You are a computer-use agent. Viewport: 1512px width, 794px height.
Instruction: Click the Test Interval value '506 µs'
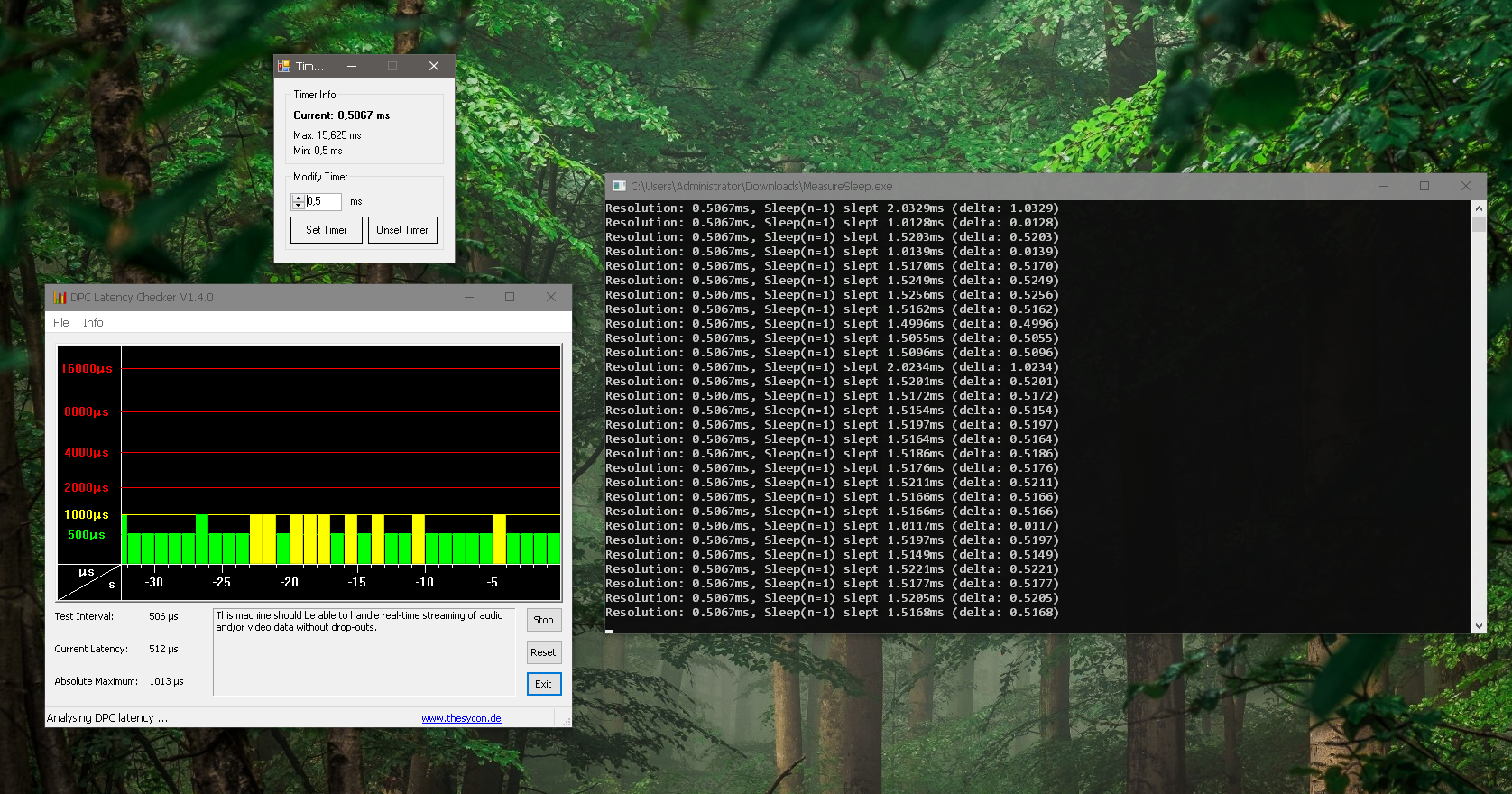click(x=163, y=616)
